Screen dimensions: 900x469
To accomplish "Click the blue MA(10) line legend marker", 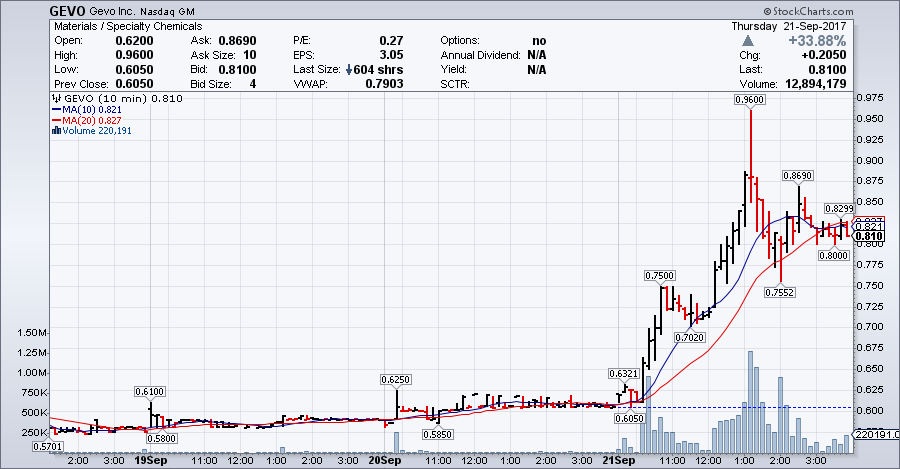I will tap(56, 110).
